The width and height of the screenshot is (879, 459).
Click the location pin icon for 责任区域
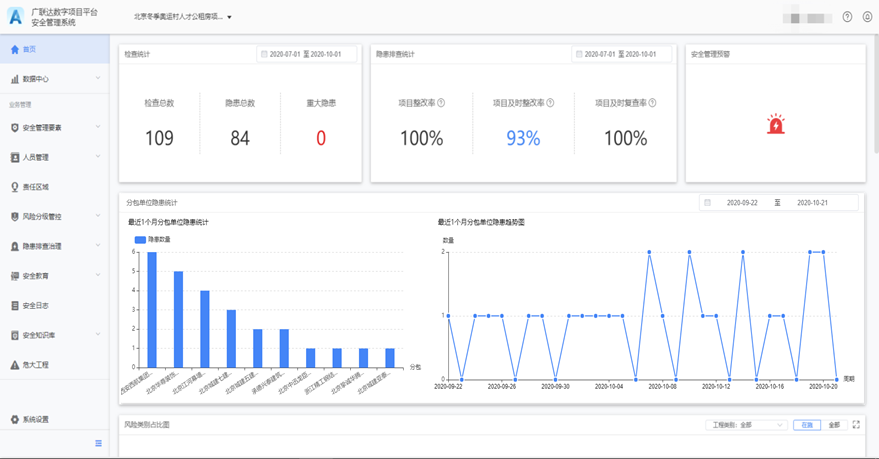click(15, 187)
